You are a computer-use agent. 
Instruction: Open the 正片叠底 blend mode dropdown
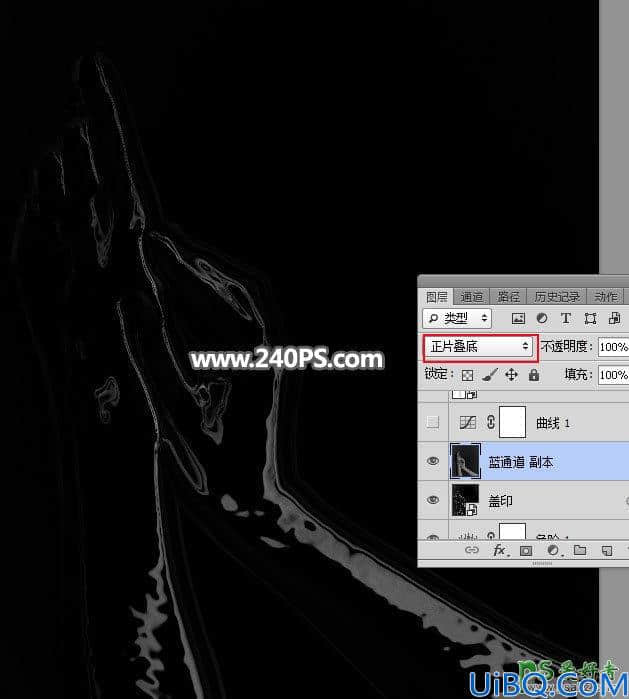tap(480, 346)
